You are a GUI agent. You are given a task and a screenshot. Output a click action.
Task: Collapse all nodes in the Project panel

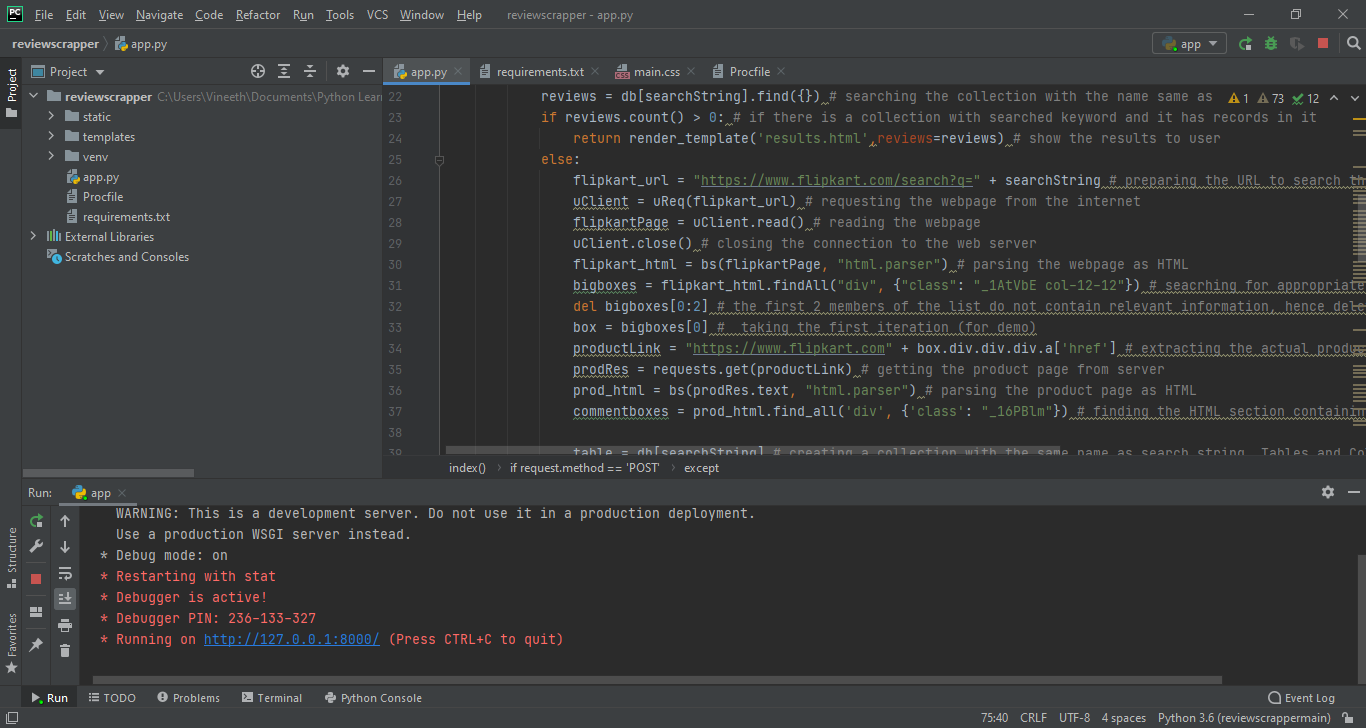[x=310, y=71]
